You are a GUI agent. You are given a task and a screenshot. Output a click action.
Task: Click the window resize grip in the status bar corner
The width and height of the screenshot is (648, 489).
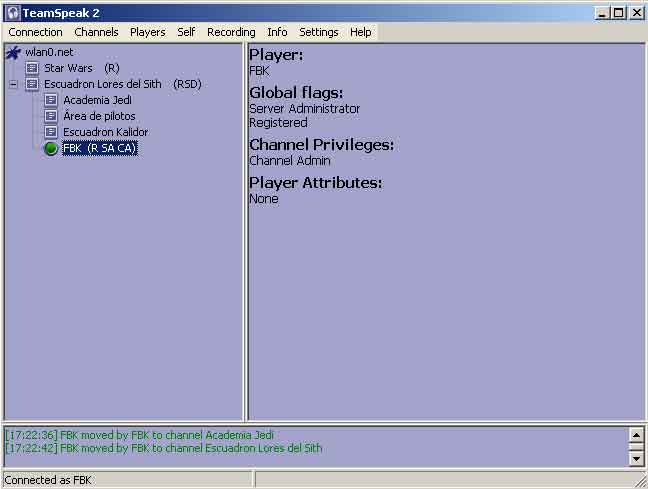[641, 481]
